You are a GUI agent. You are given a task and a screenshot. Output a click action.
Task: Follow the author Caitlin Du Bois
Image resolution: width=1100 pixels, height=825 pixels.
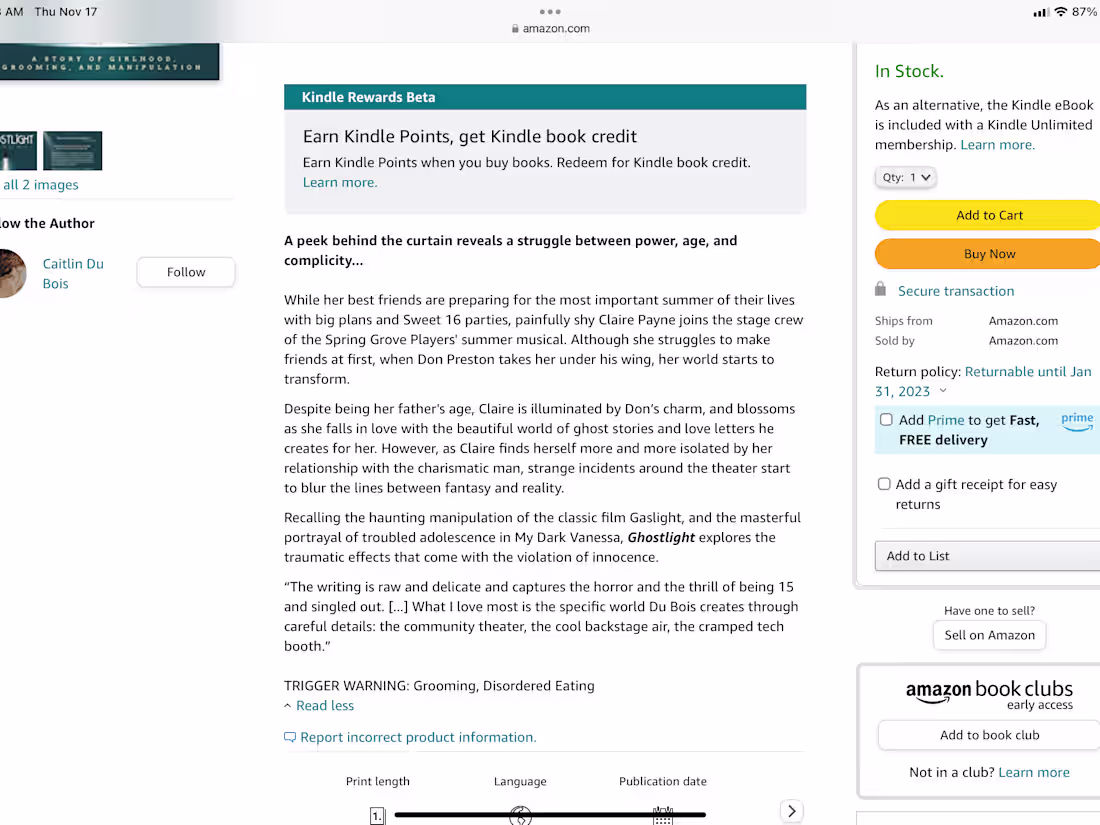185,271
